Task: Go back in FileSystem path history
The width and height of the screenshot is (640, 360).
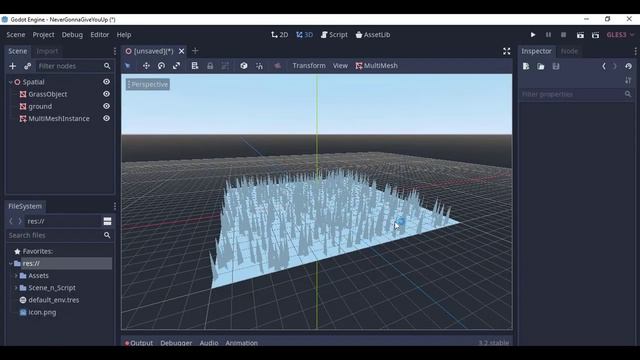Action: pos(11,221)
